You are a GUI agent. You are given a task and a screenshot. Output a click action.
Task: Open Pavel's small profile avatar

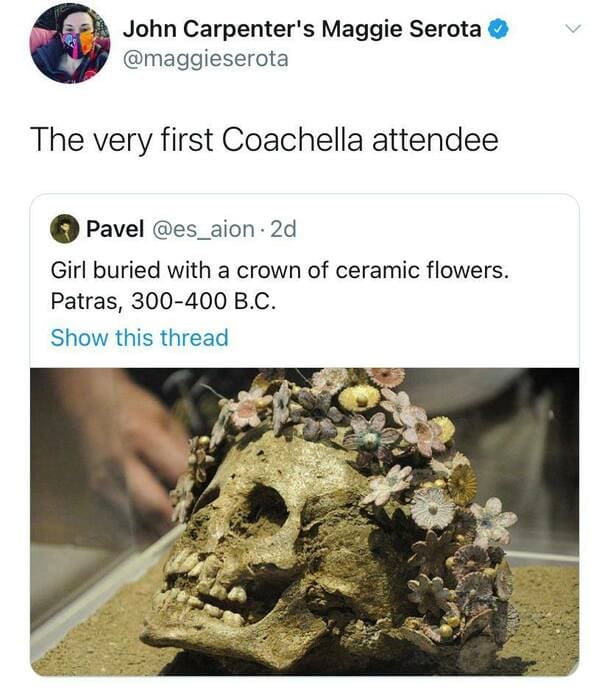(64, 229)
